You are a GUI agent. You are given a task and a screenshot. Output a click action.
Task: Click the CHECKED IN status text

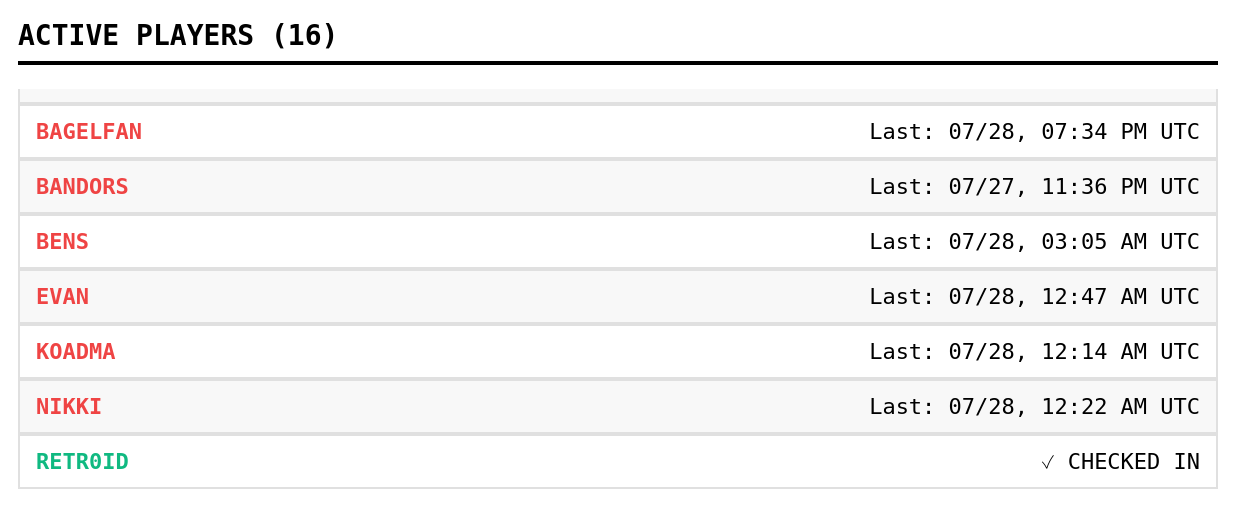coord(1134,462)
